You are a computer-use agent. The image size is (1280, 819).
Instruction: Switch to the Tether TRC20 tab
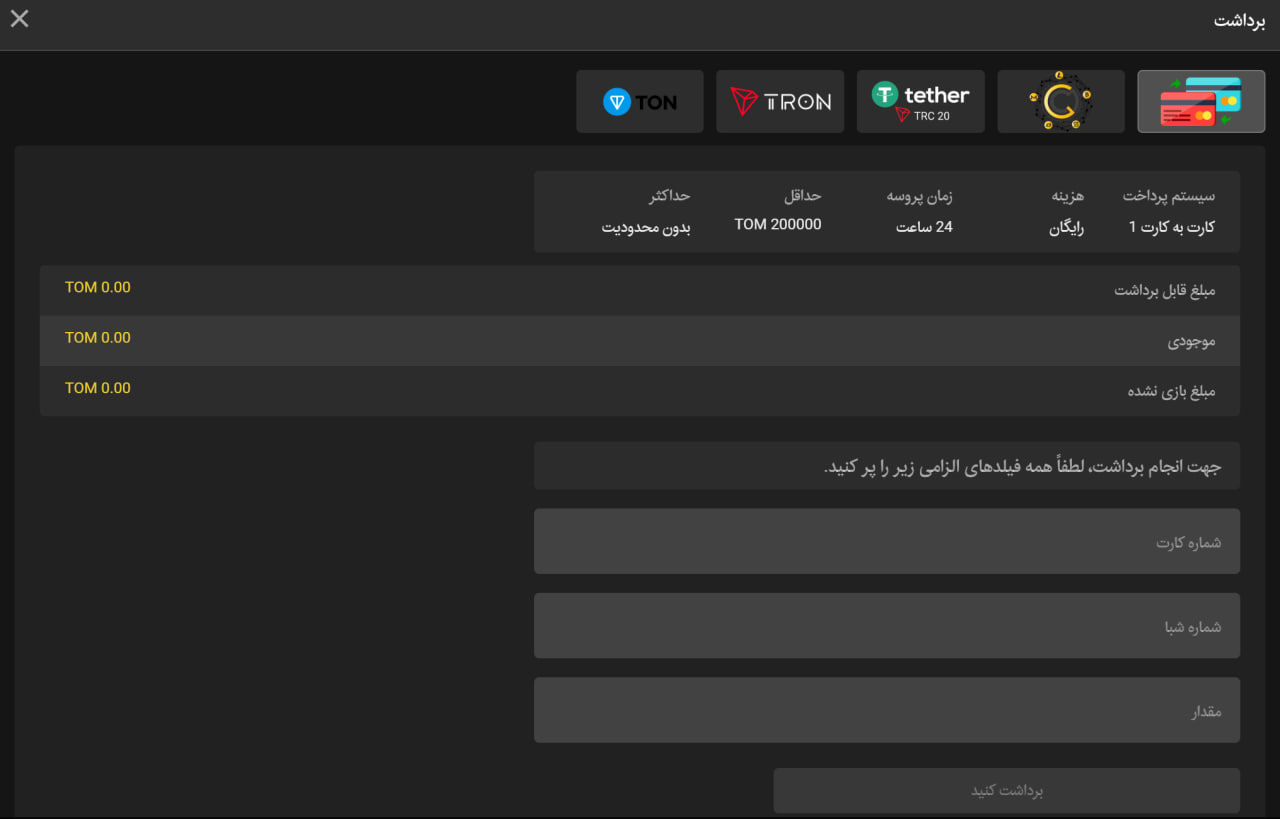921,101
